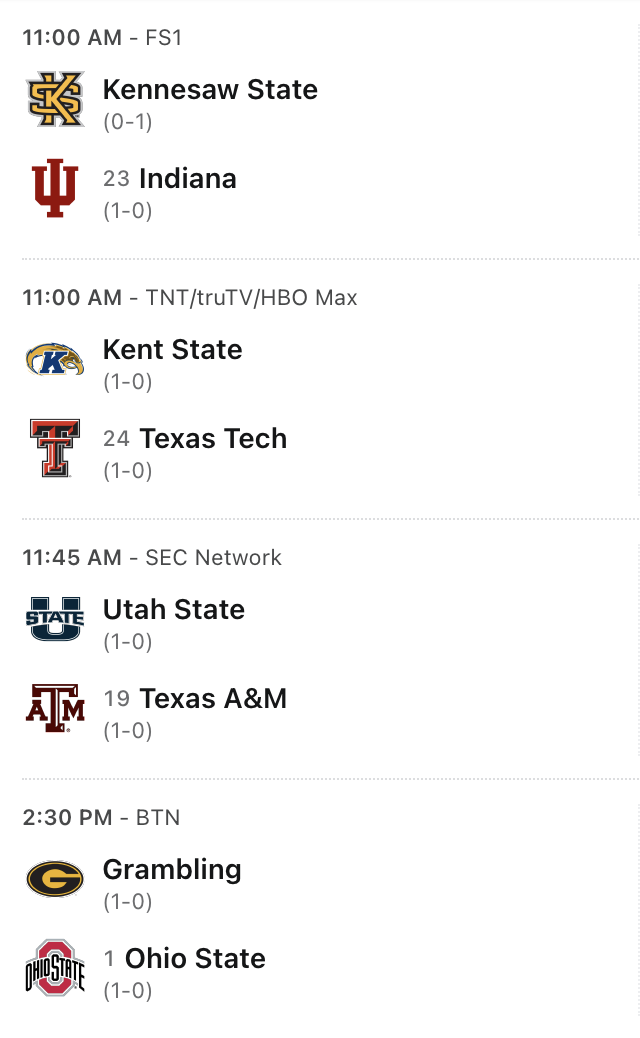
Task: Select the Texas A&M team name
Action: pyautogui.click(x=213, y=699)
